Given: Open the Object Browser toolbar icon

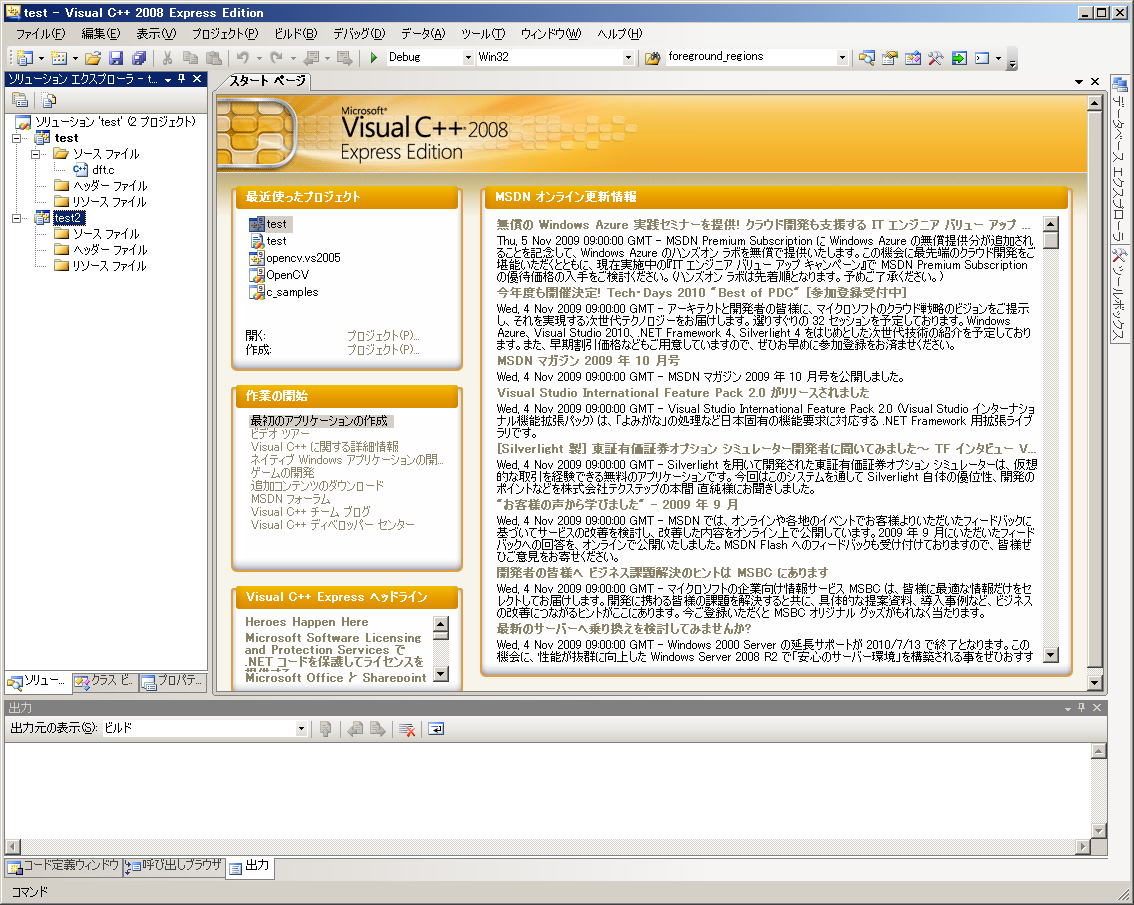Looking at the screenshot, I should tap(913, 57).
